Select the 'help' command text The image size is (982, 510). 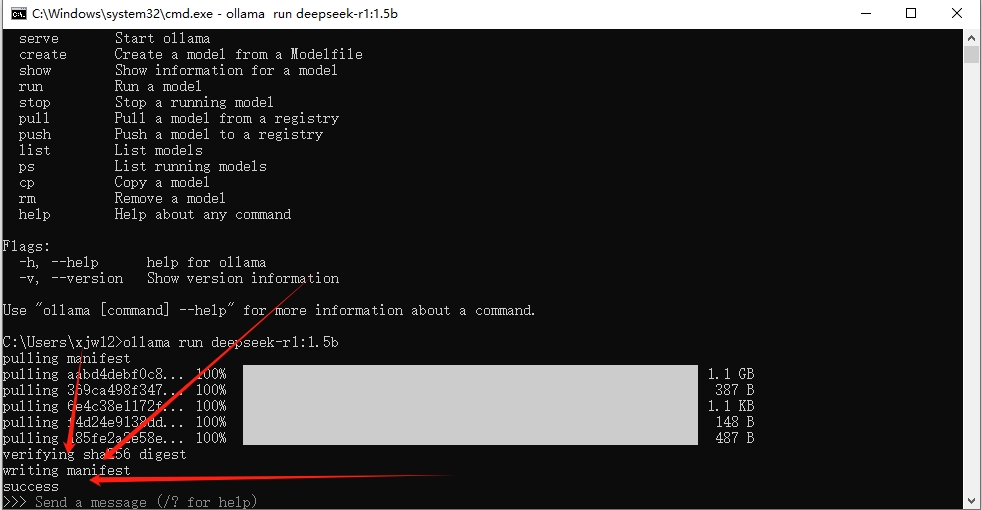(x=34, y=214)
